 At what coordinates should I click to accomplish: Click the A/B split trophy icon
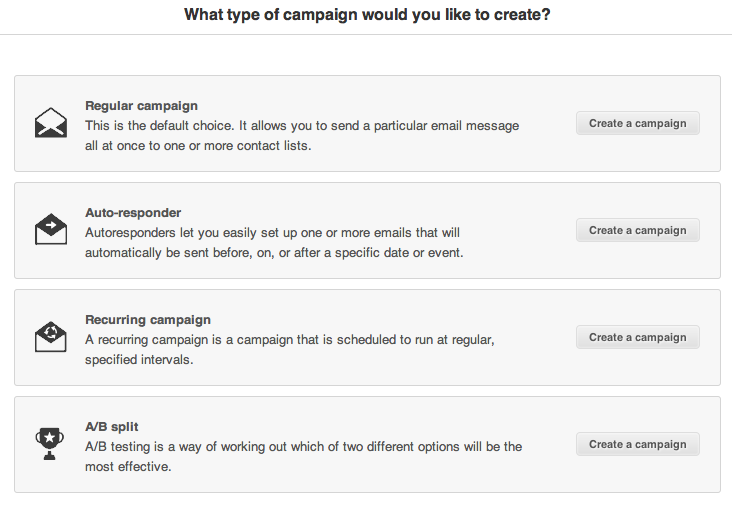pyautogui.click(x=49, y=443)
